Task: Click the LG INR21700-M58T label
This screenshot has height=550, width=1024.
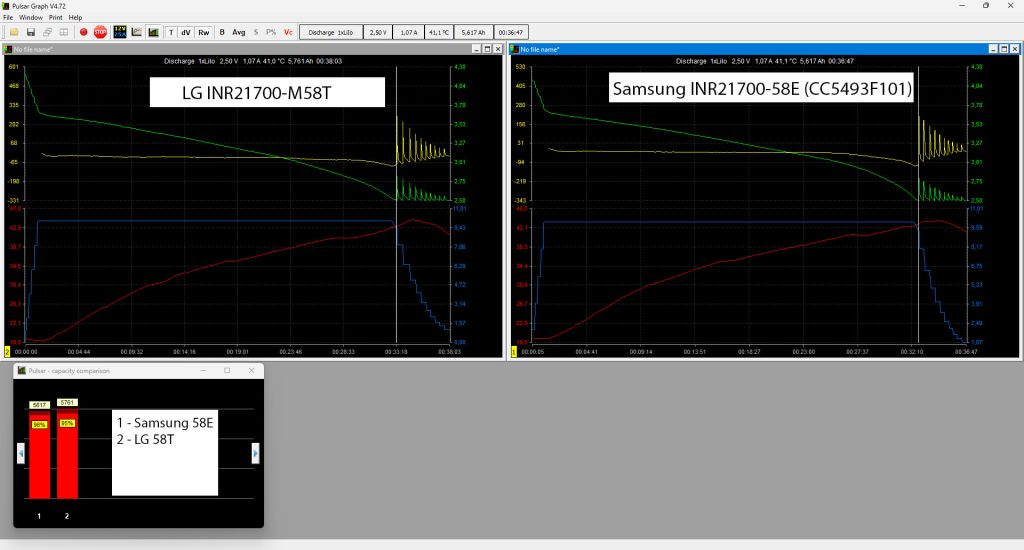Action: pos(267,92)
